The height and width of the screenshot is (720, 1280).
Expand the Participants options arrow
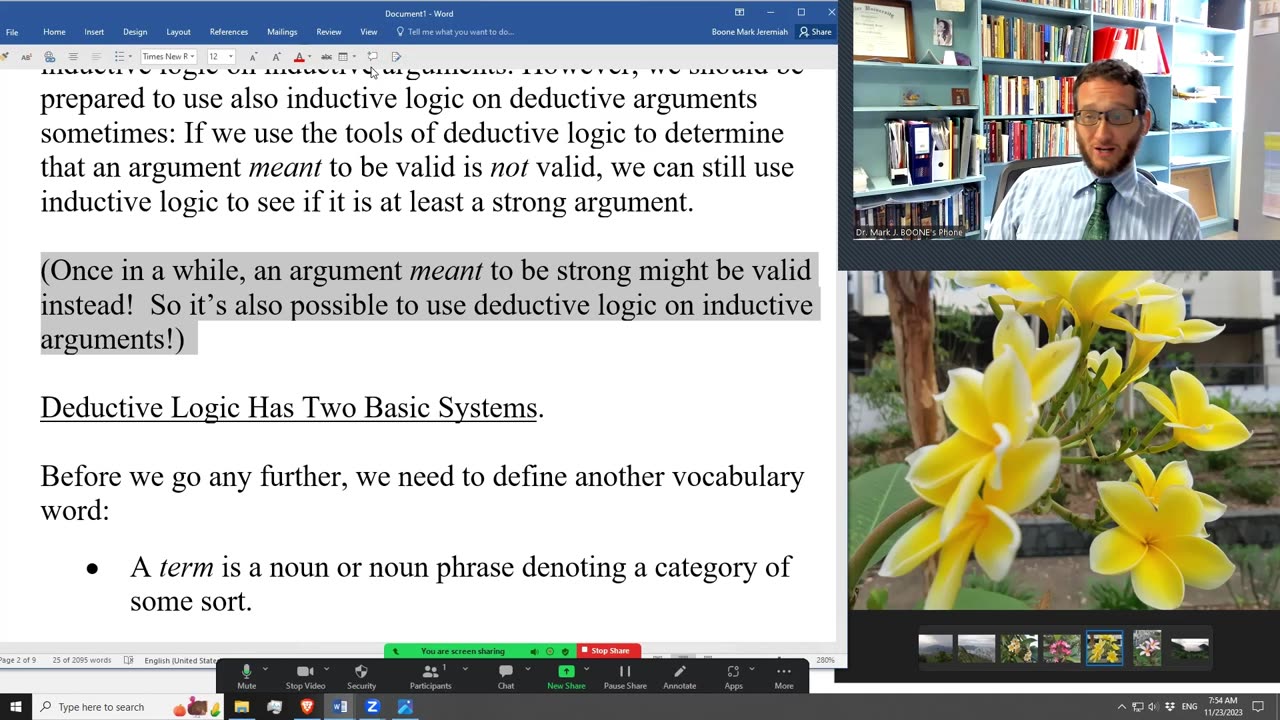465,669
